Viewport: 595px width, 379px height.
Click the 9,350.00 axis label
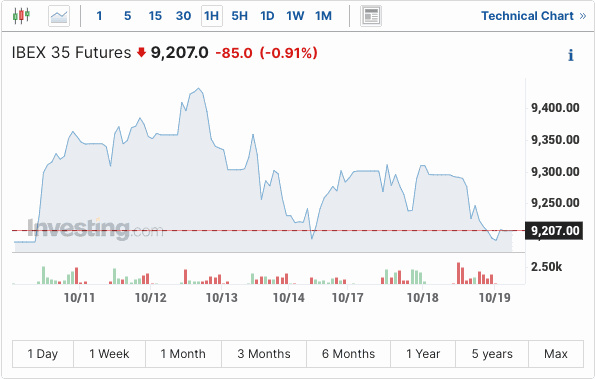point(555,140)
